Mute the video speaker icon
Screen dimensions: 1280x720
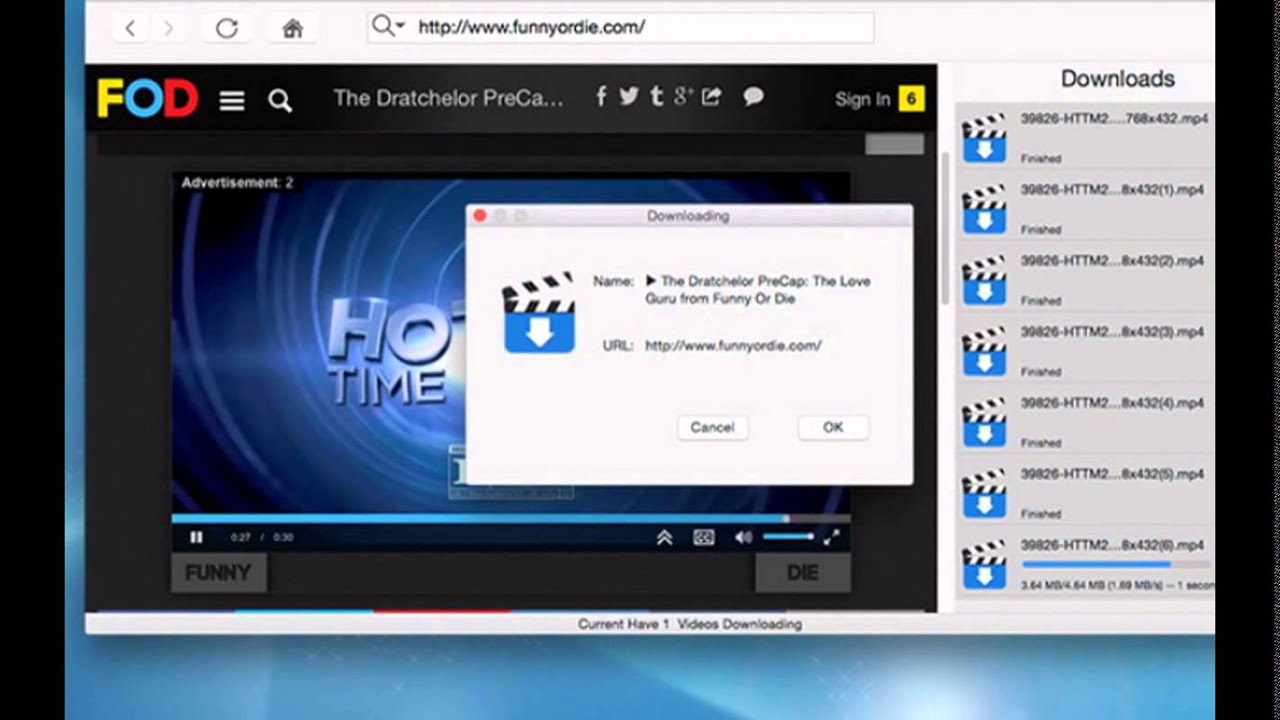(x=743, y=537)
